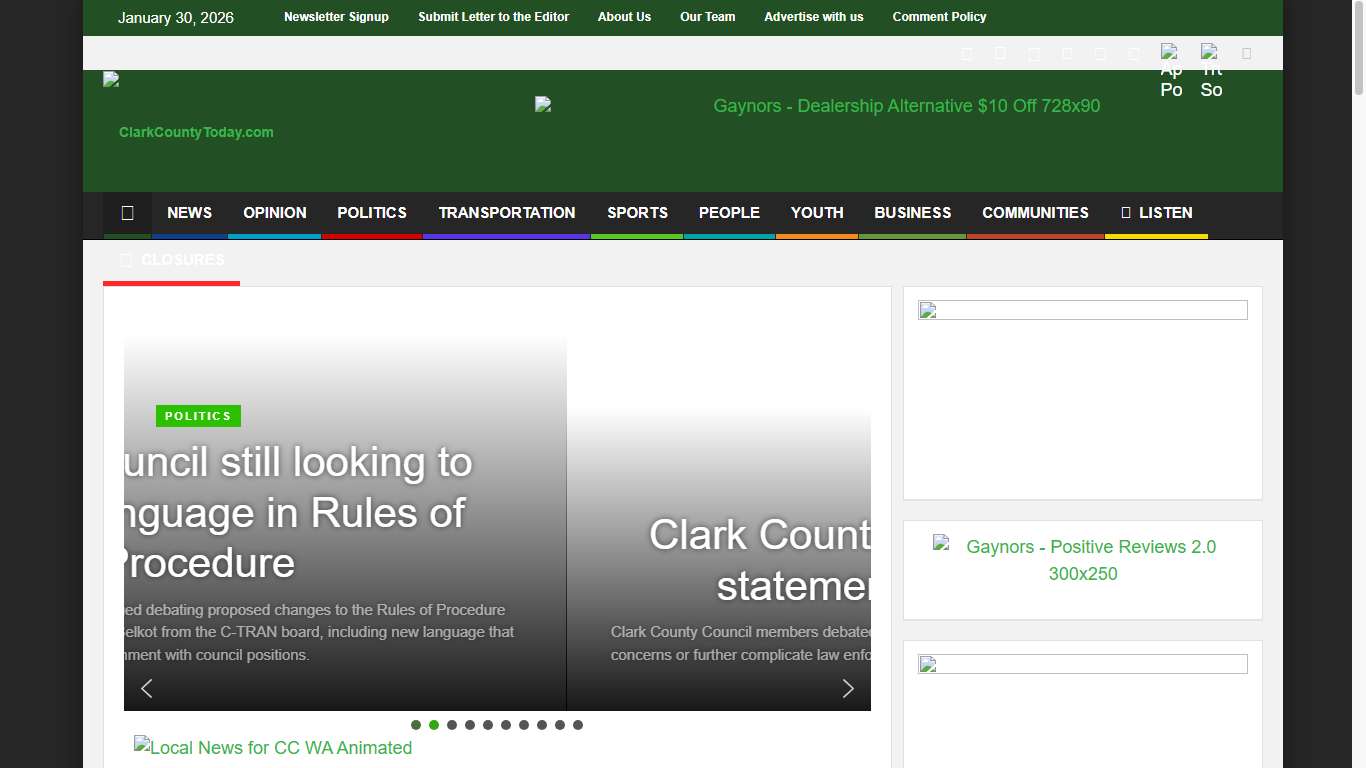Click the Closures alert icon
Screen dimensions: 1366x768
tap(126, 260)
